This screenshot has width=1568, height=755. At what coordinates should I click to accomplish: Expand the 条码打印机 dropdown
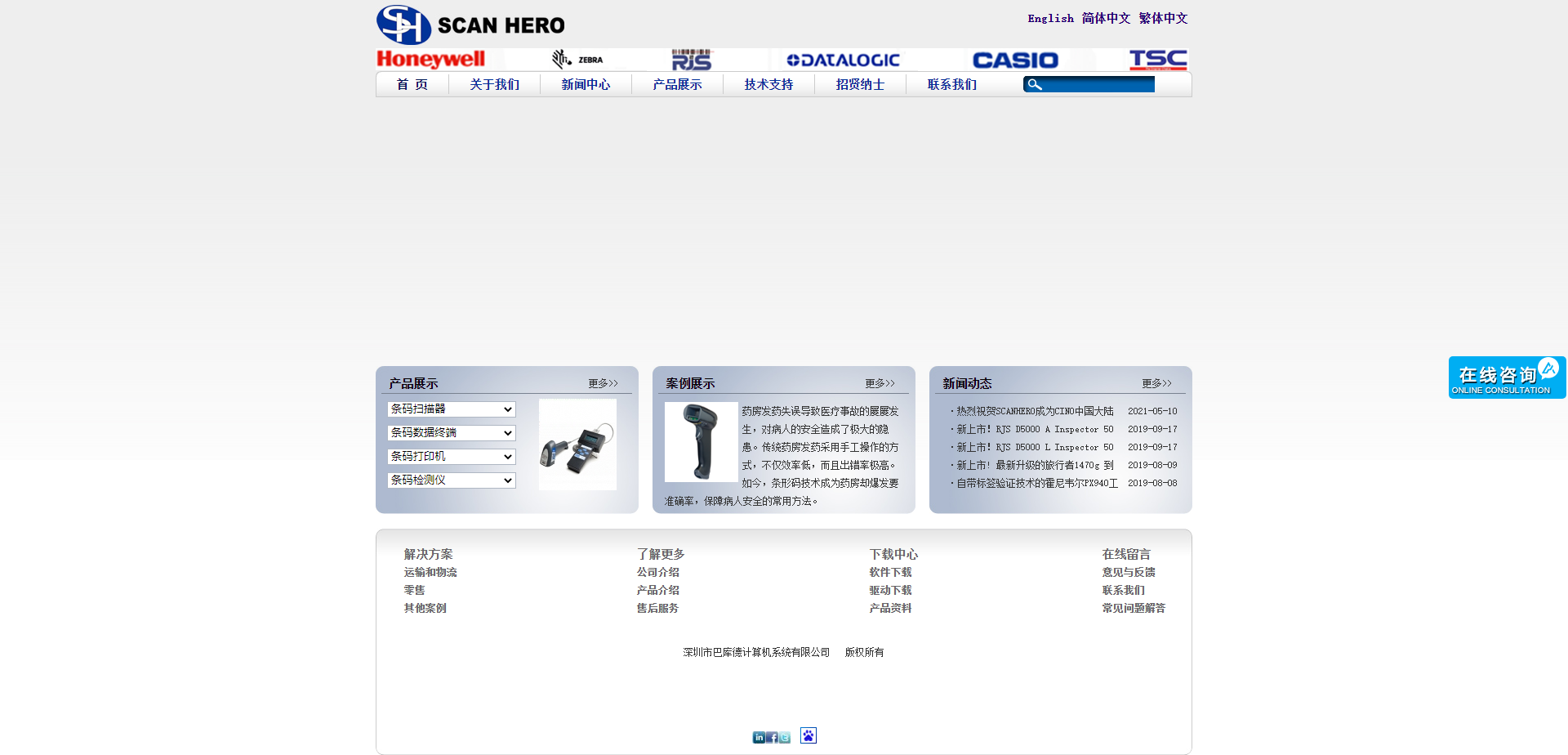tap(451, 457)
